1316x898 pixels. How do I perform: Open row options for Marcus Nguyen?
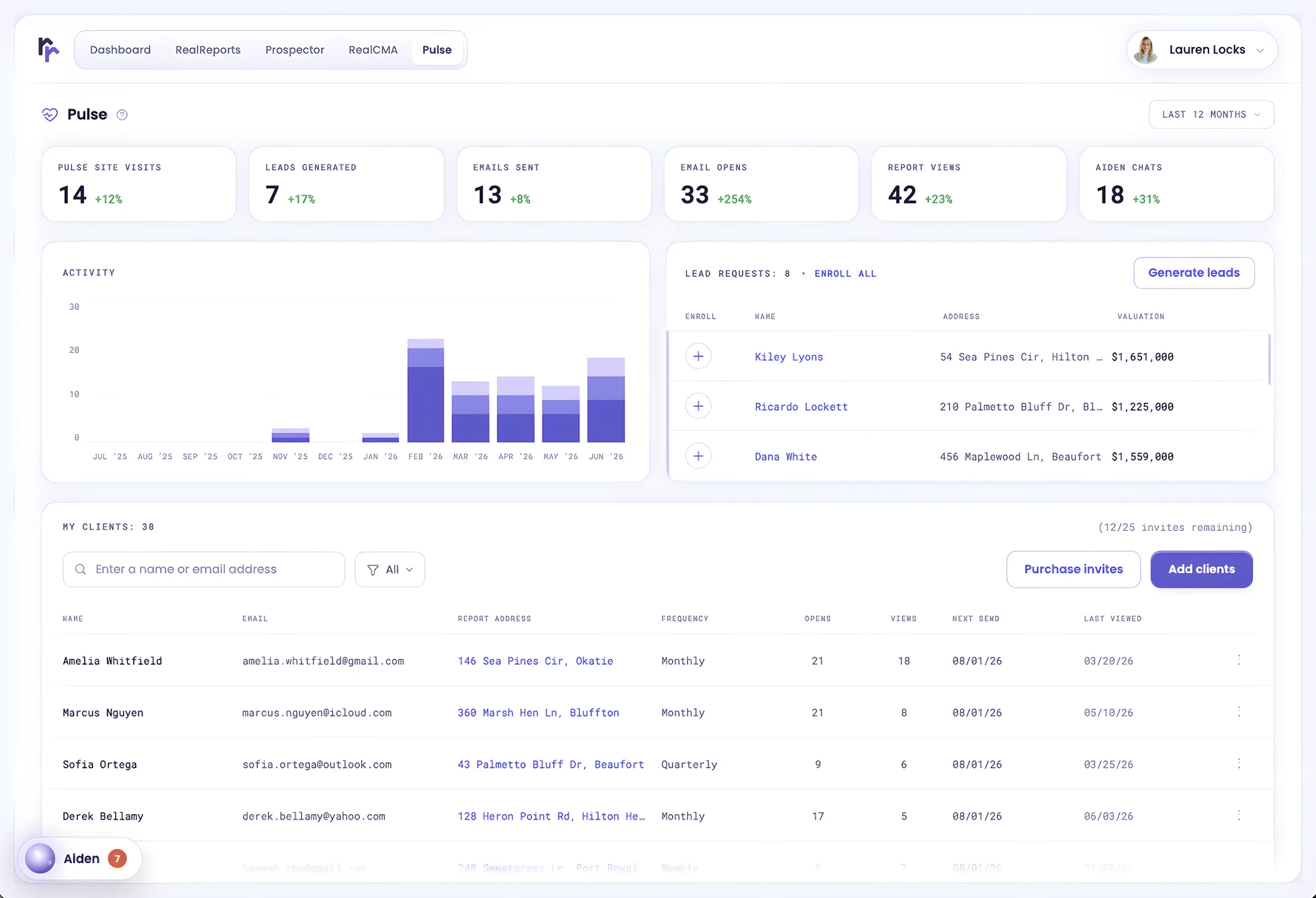pyautogui.click(x=1239, y=712)
